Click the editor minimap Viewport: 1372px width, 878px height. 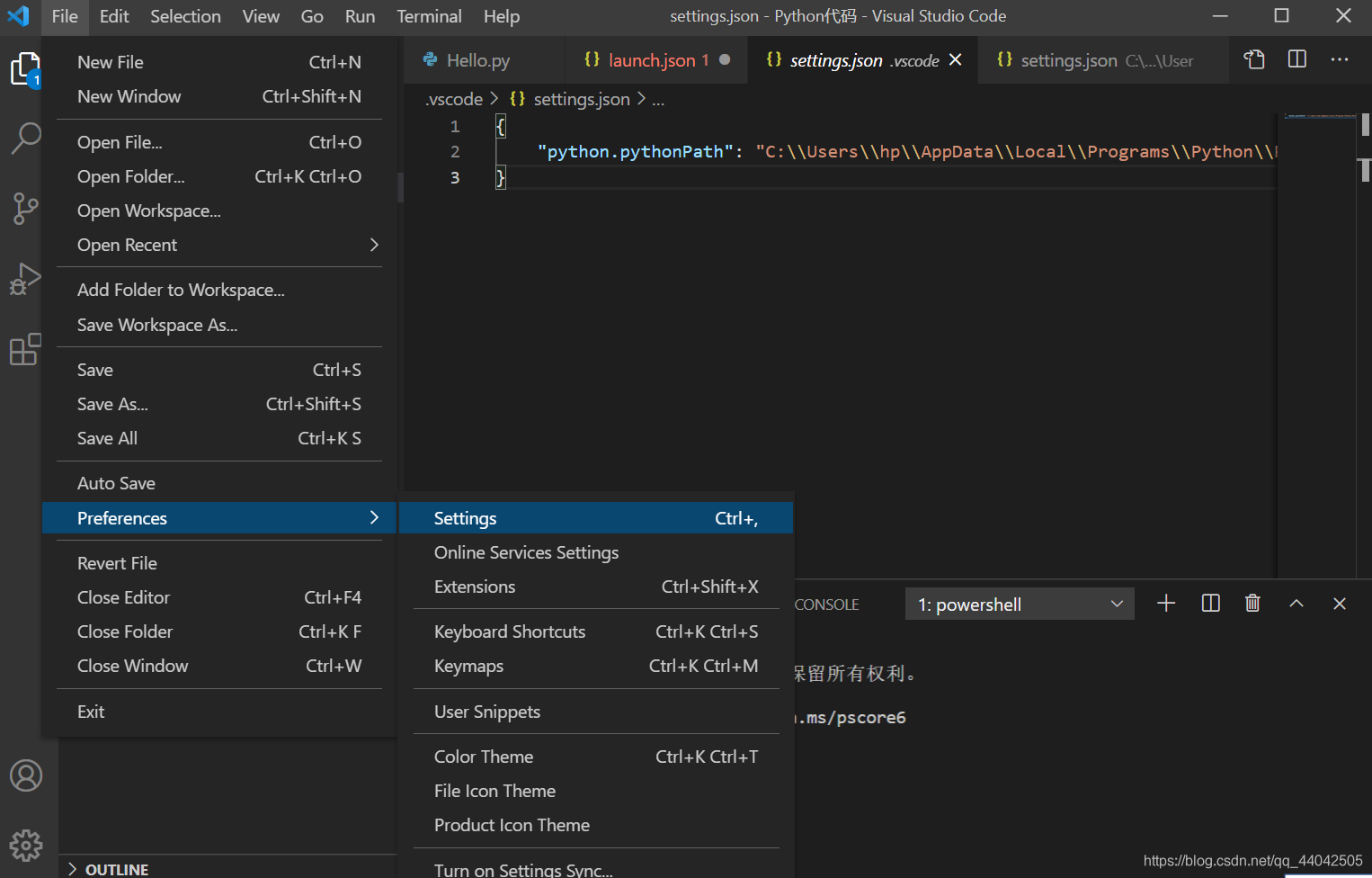pos(1318,345)
